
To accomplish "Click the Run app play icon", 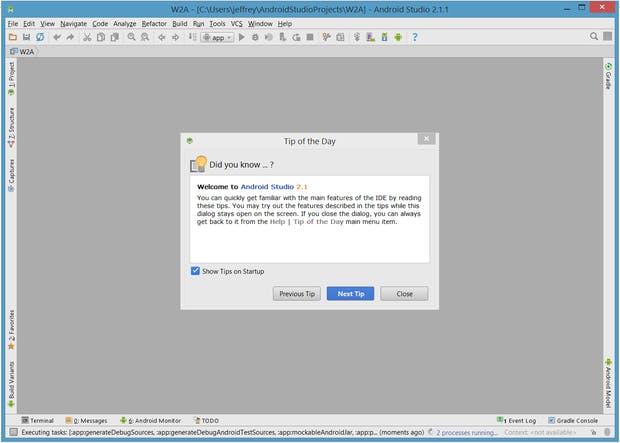I will pyautogui.click(x=242, y=37).
